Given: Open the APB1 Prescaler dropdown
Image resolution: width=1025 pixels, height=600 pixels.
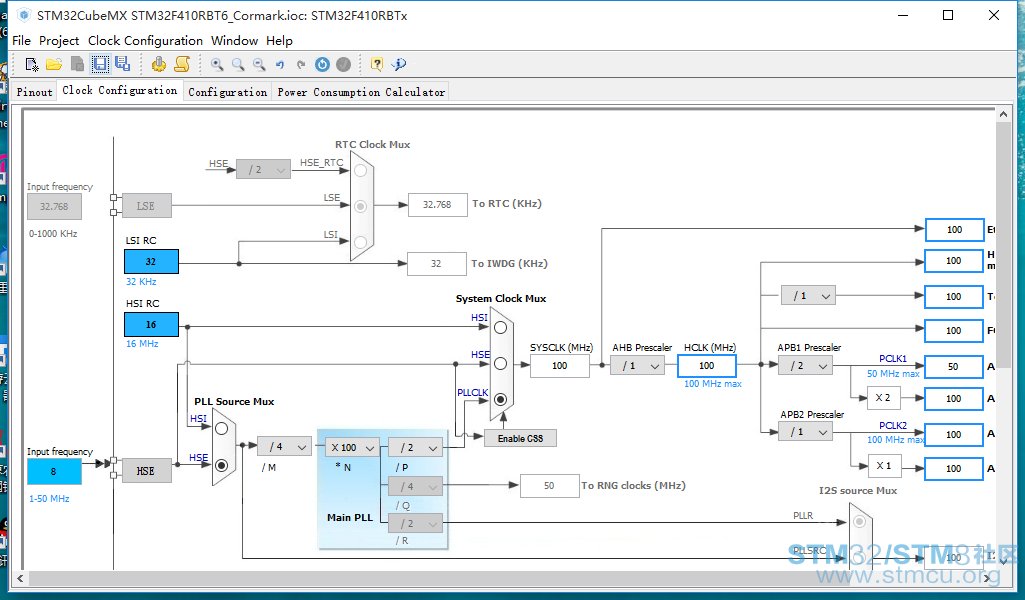Looking at the screenshot, I should [x=805, y=365].
